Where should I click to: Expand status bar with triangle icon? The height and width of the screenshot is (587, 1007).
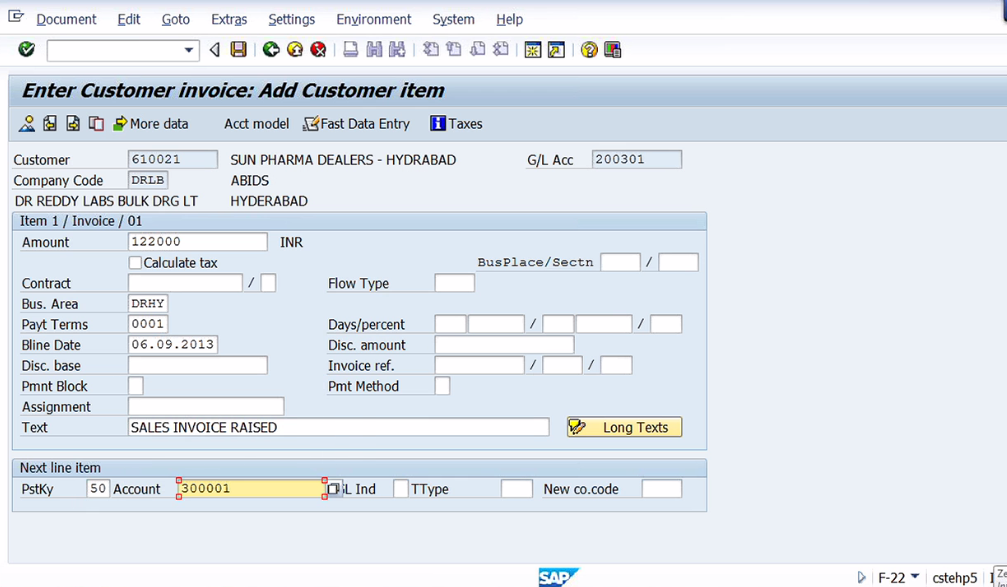[862, 577]
